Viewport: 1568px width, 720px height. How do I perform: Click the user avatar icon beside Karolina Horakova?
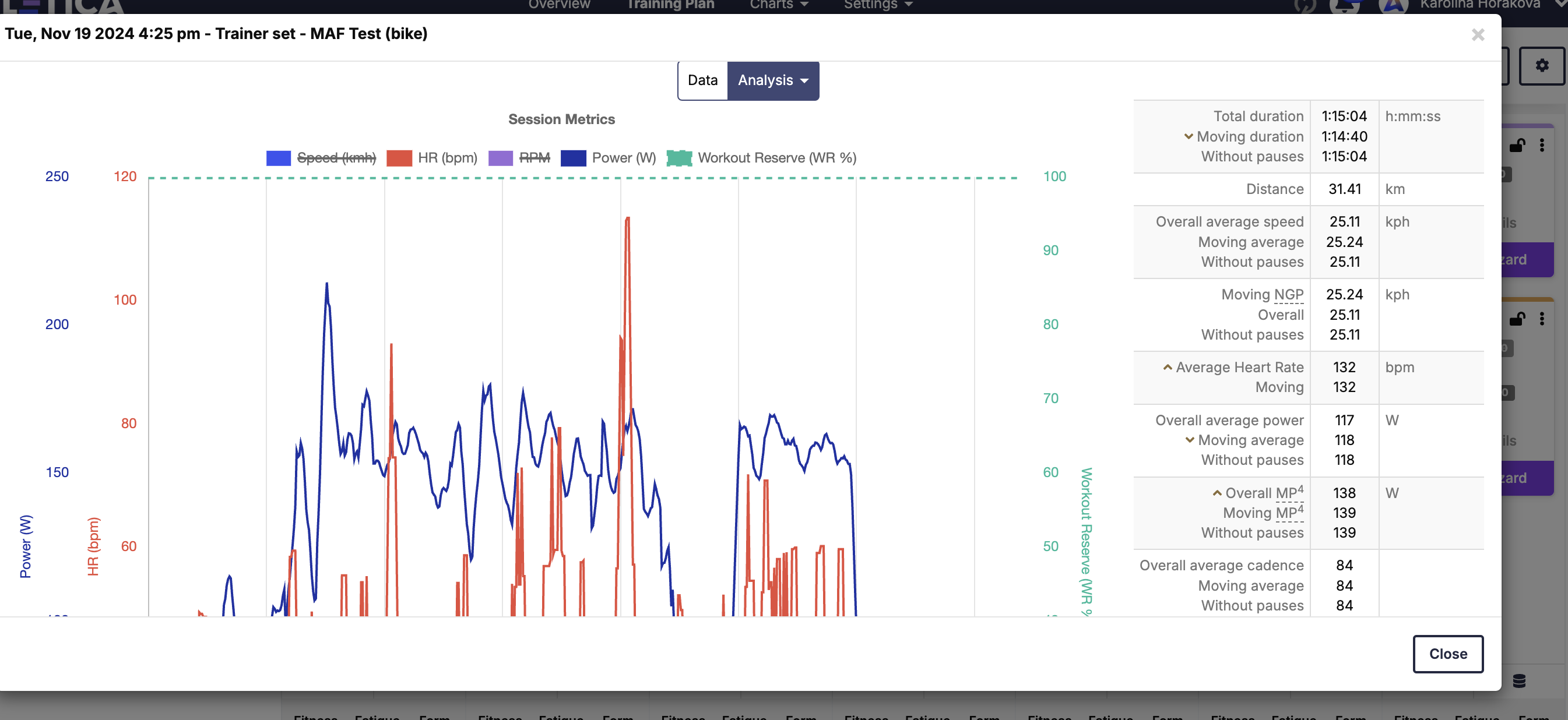coord(1393,6)
